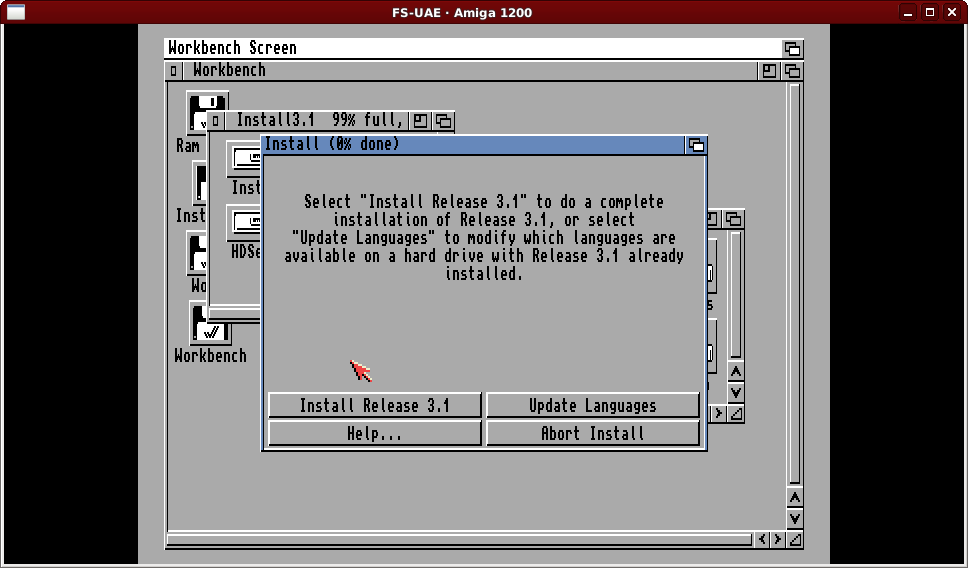Viewport: 968px width, 568px height.
Task: Click sizing gadget of window behind the installer
Action: [x=736, y=414]
